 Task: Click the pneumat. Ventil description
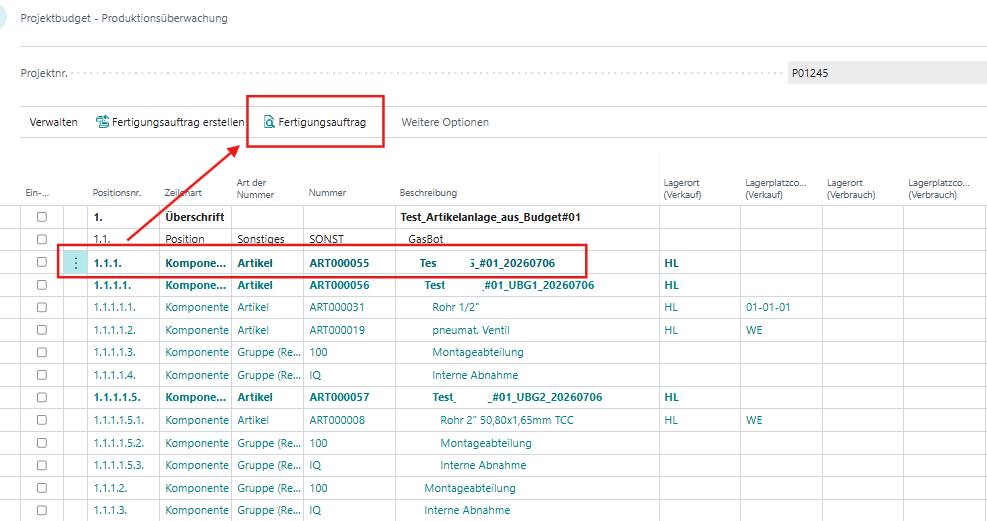click(471, 330)
